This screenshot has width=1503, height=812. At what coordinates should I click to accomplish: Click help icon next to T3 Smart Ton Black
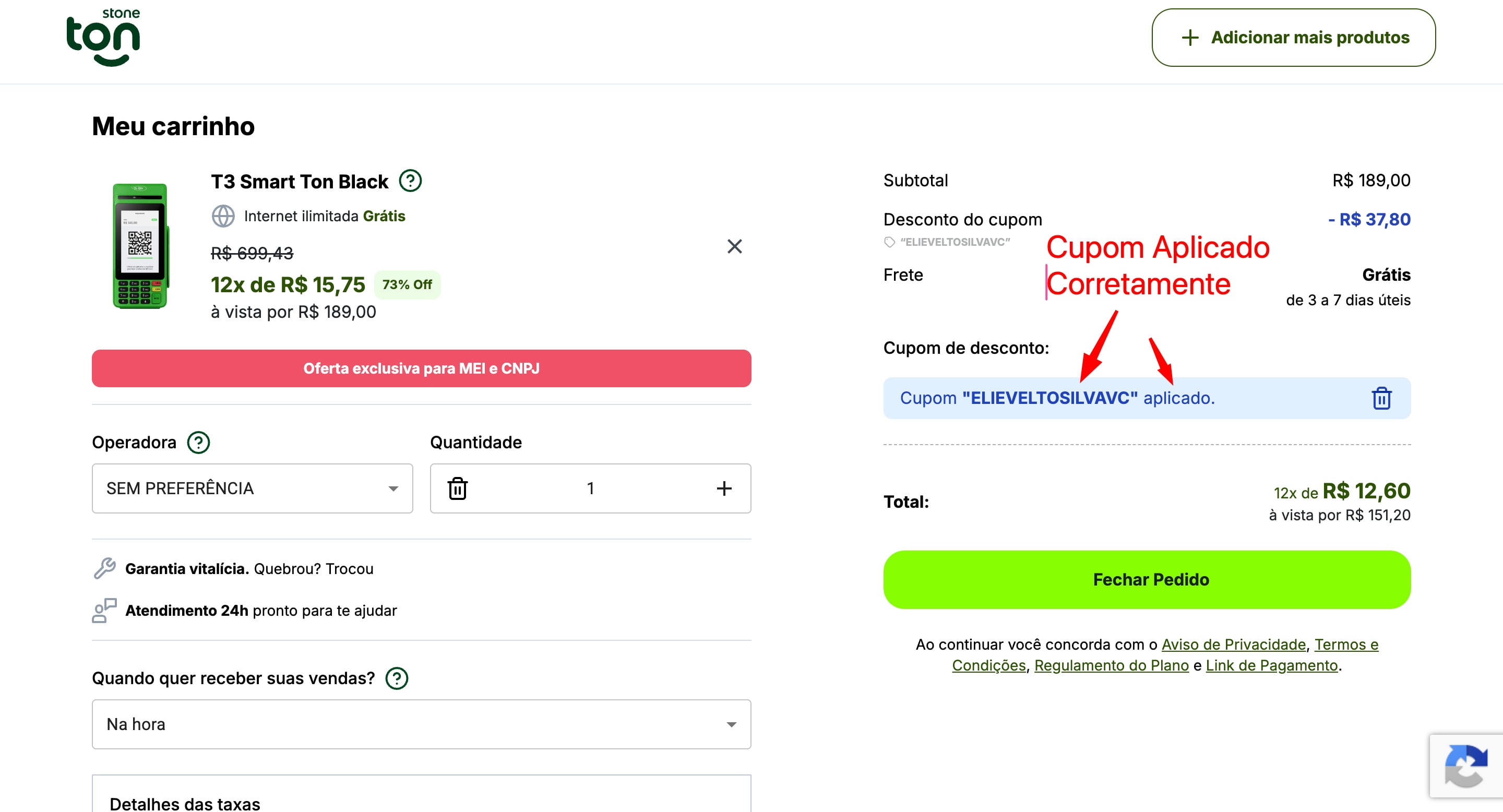[410, 181]
